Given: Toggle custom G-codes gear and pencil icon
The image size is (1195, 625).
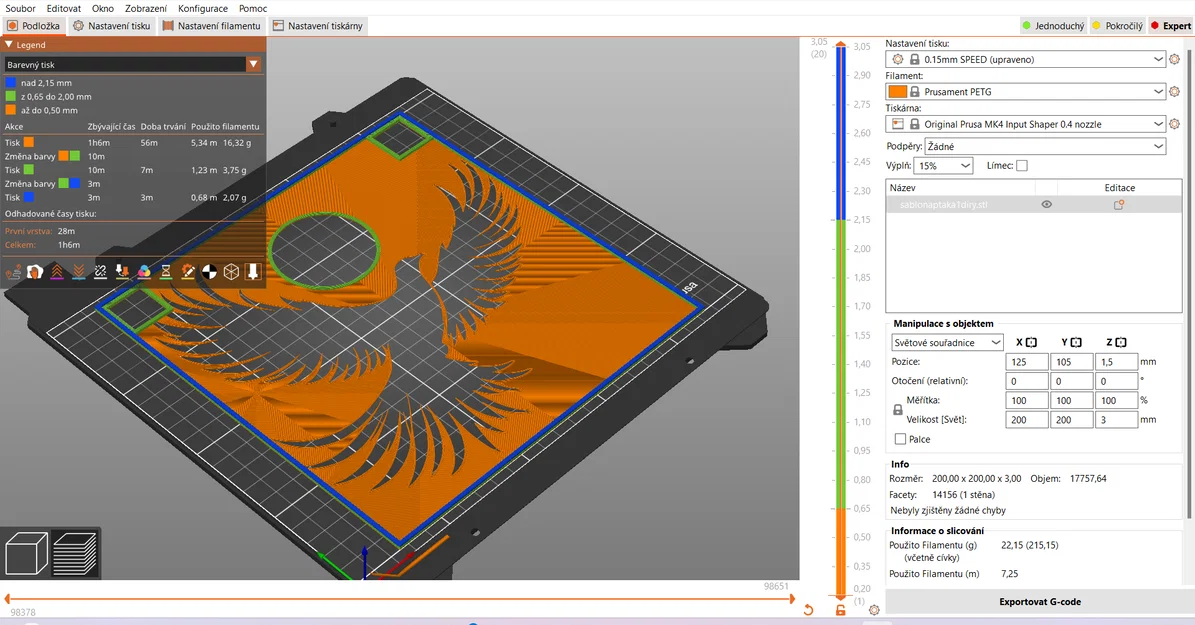Looking at the screenshot, I should [x=187, y=272].
